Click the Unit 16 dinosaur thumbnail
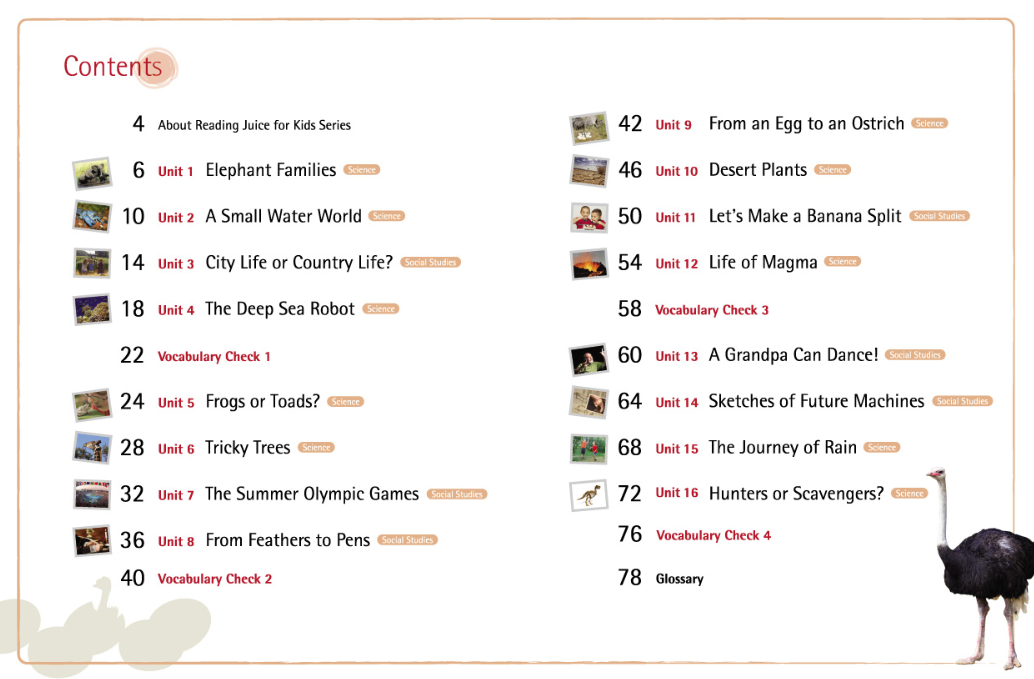Screen dimensions: 1034x679 589,494
